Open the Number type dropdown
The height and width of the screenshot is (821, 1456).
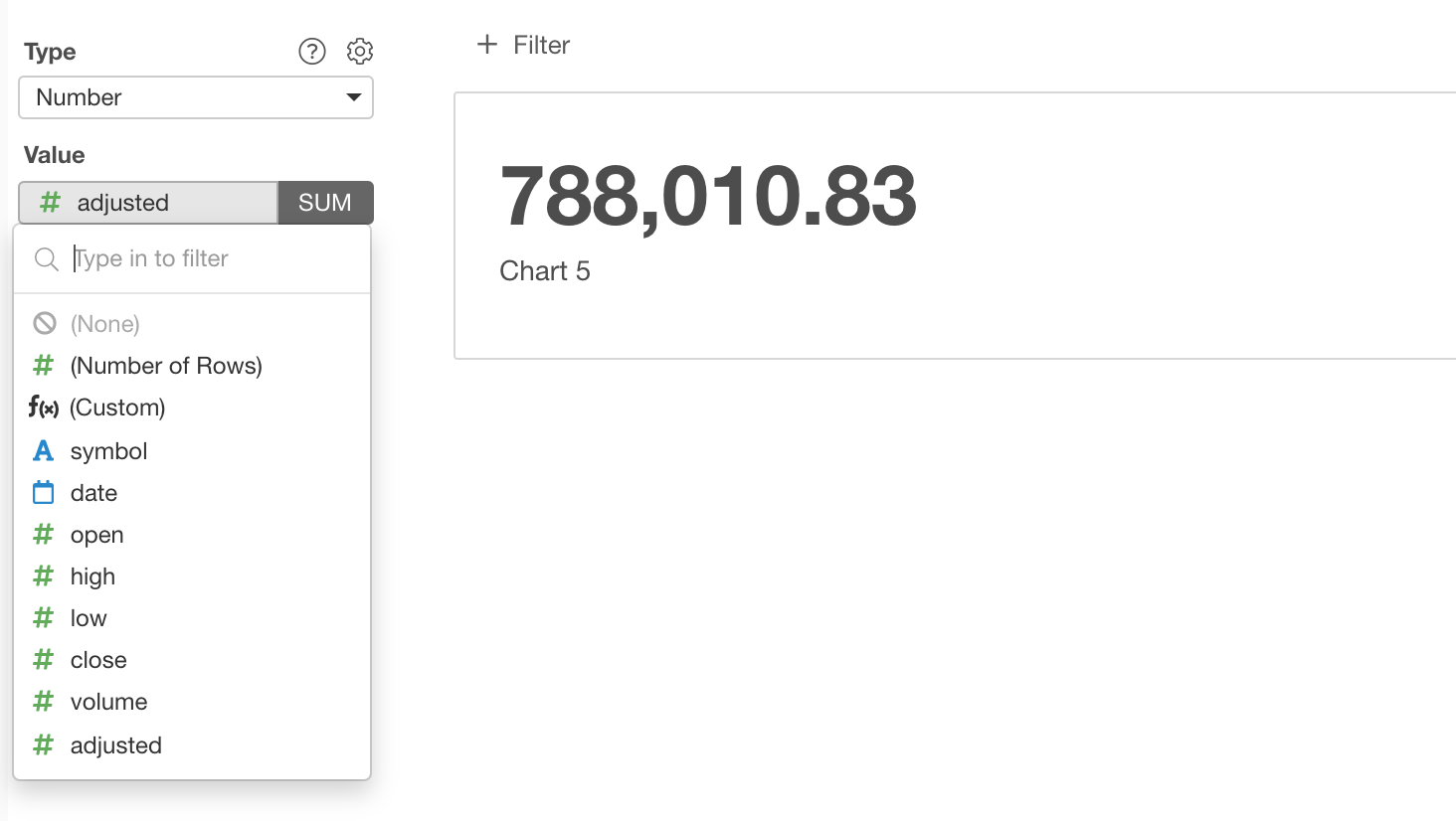pyautogui.click(x=196, y=97)
